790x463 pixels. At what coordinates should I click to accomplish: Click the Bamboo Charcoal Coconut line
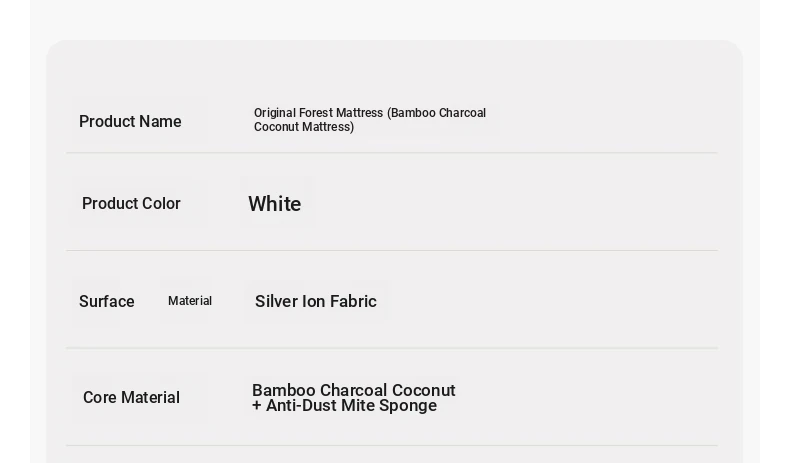(x=353, y=390)
